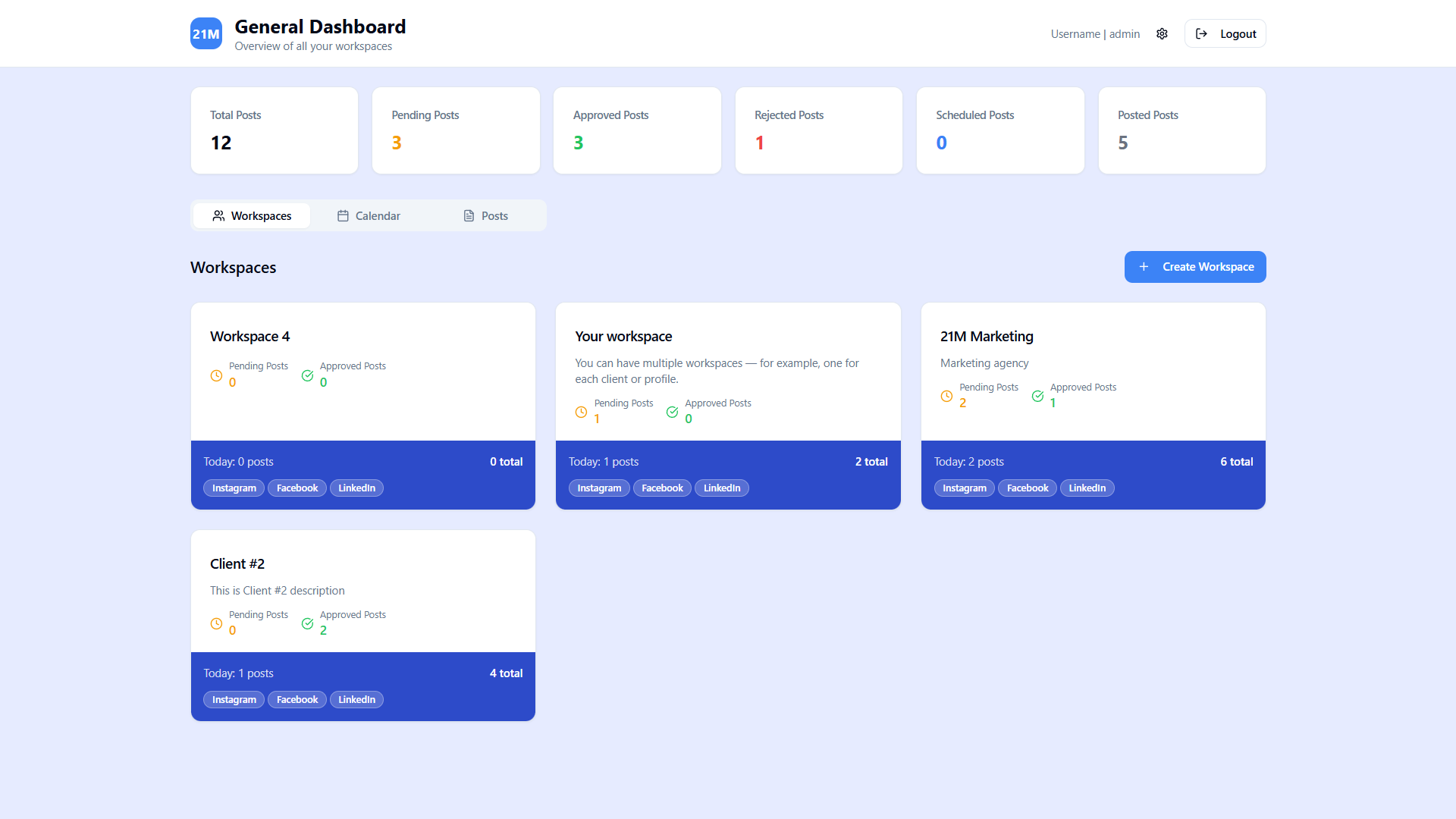Switch to the Calendar tab

(x=369, y=215)
